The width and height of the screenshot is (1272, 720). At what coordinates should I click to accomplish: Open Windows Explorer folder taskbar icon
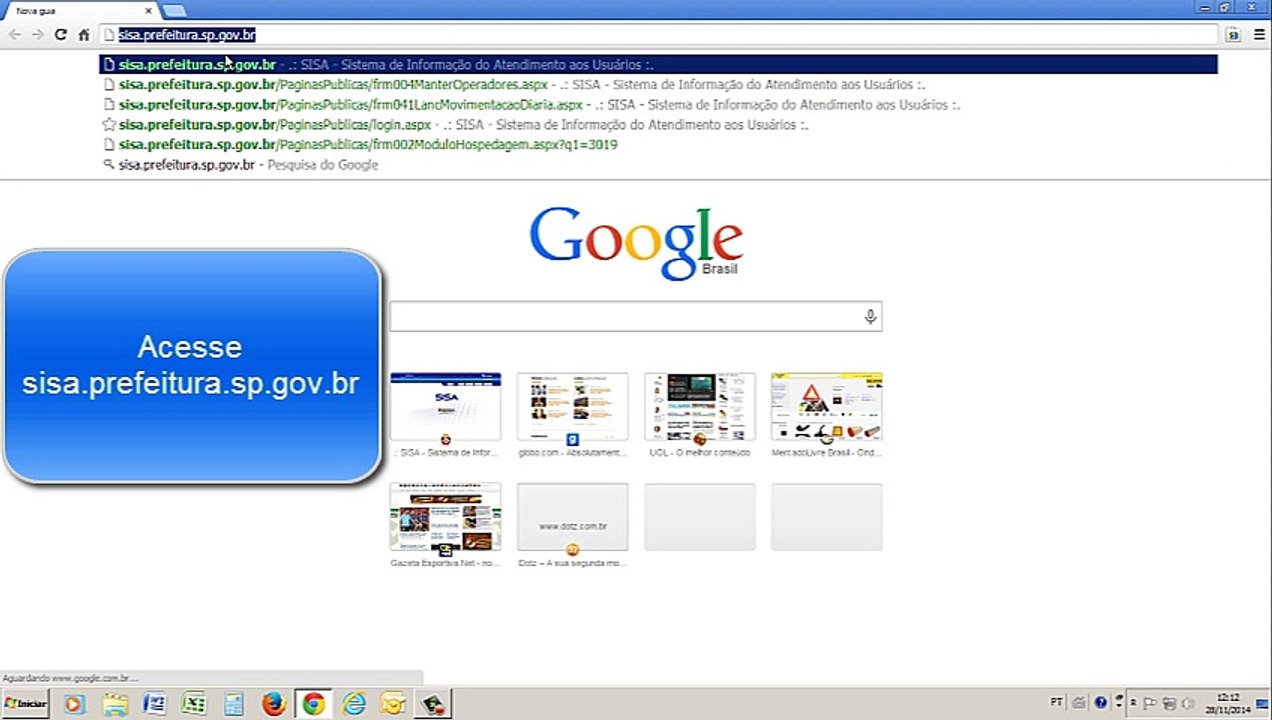(x=115, y=704)
